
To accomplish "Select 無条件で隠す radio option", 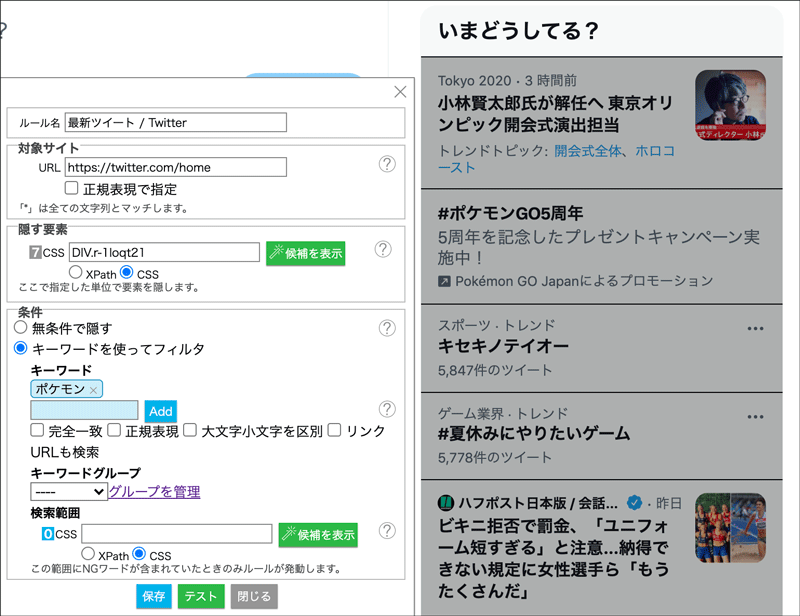I will coord(20,327).
